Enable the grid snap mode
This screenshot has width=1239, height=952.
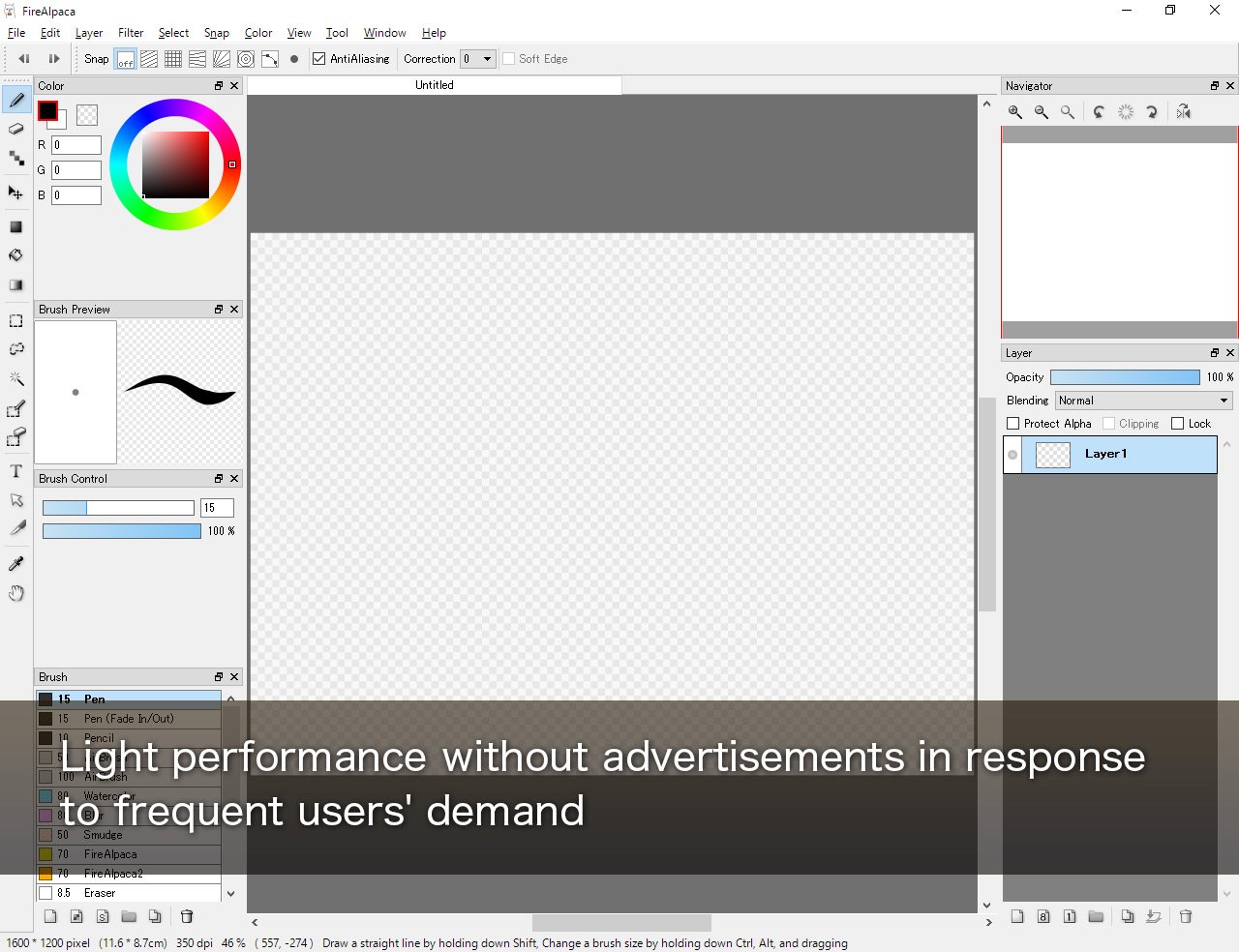click(173, 59)
